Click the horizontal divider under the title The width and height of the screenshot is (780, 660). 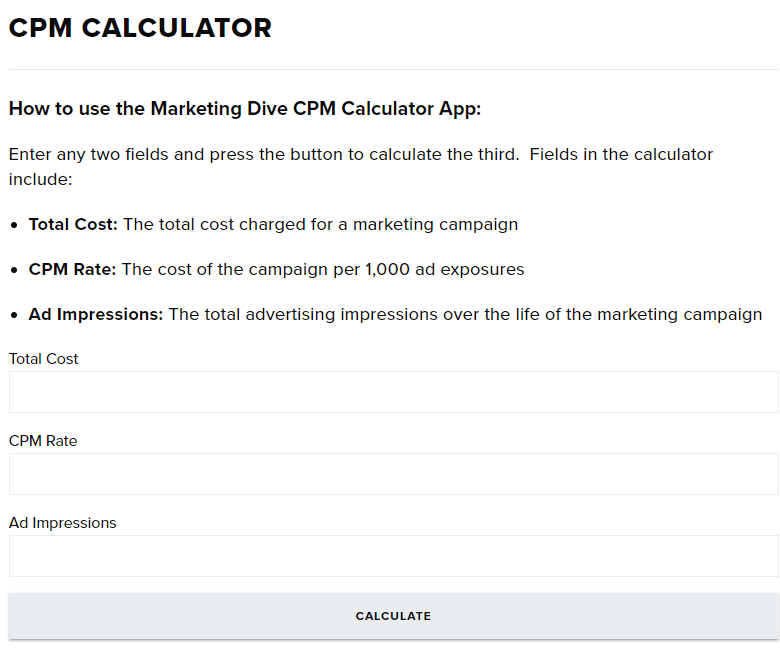(393, 70)
